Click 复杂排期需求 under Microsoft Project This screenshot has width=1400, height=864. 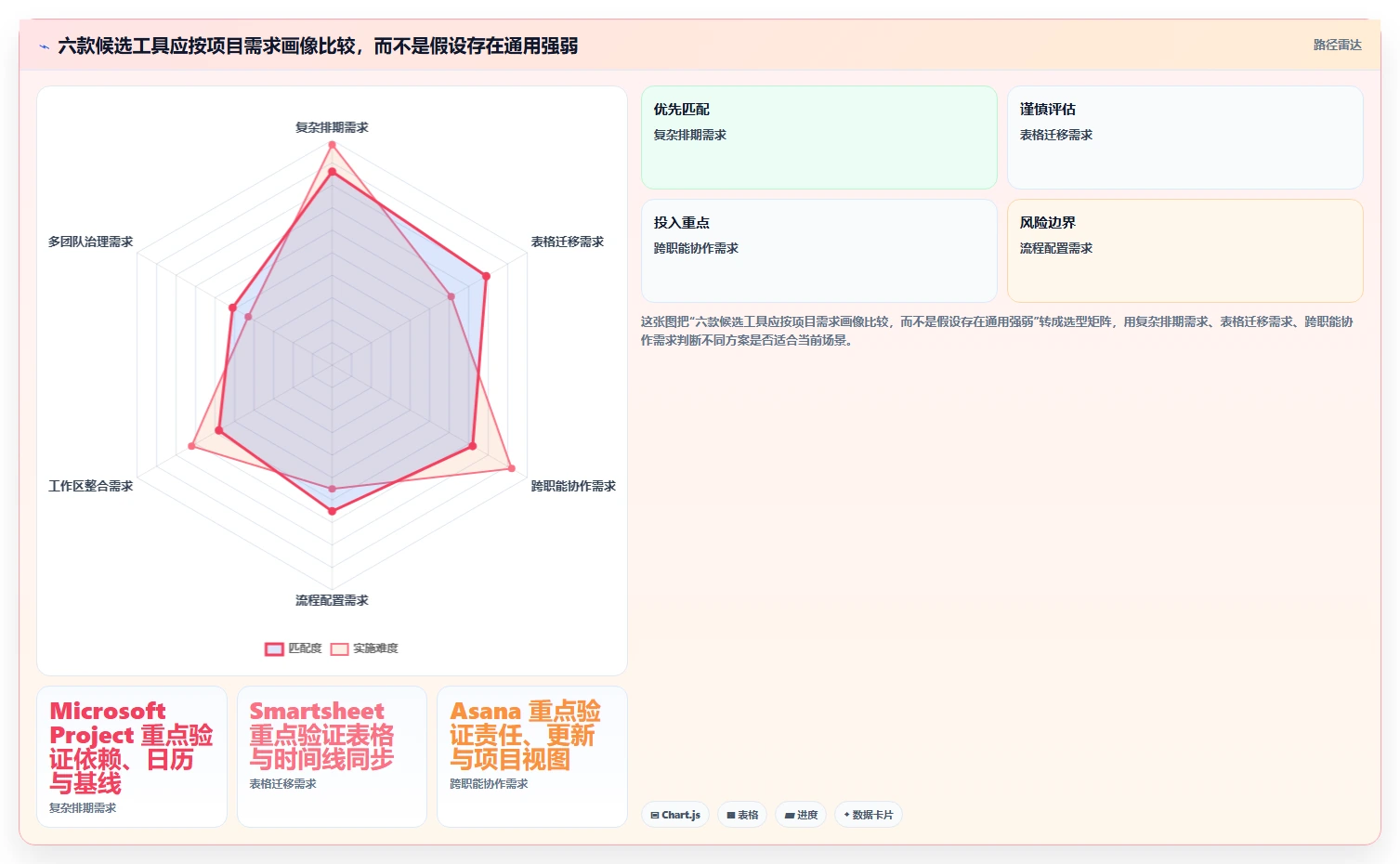point(83,808)
